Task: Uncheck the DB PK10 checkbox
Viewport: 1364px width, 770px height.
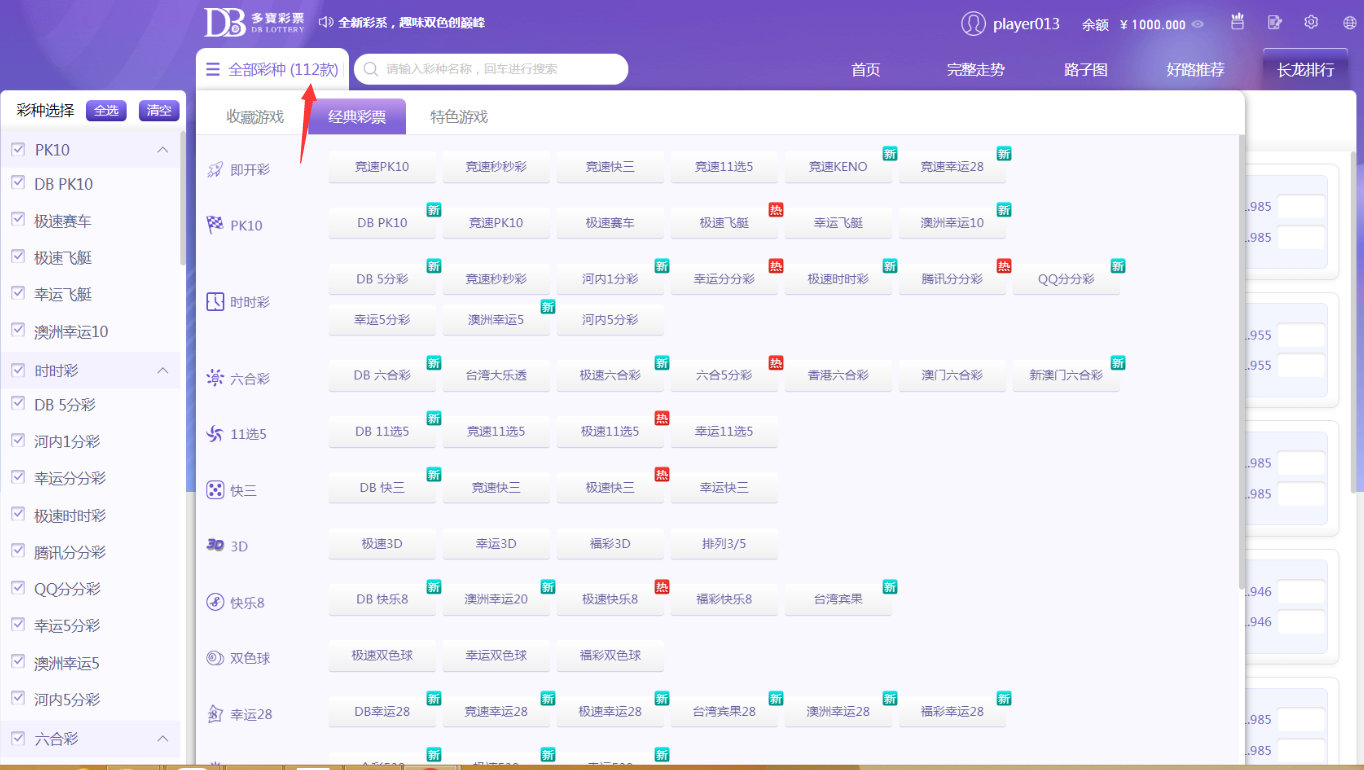Action: point(18,184)
